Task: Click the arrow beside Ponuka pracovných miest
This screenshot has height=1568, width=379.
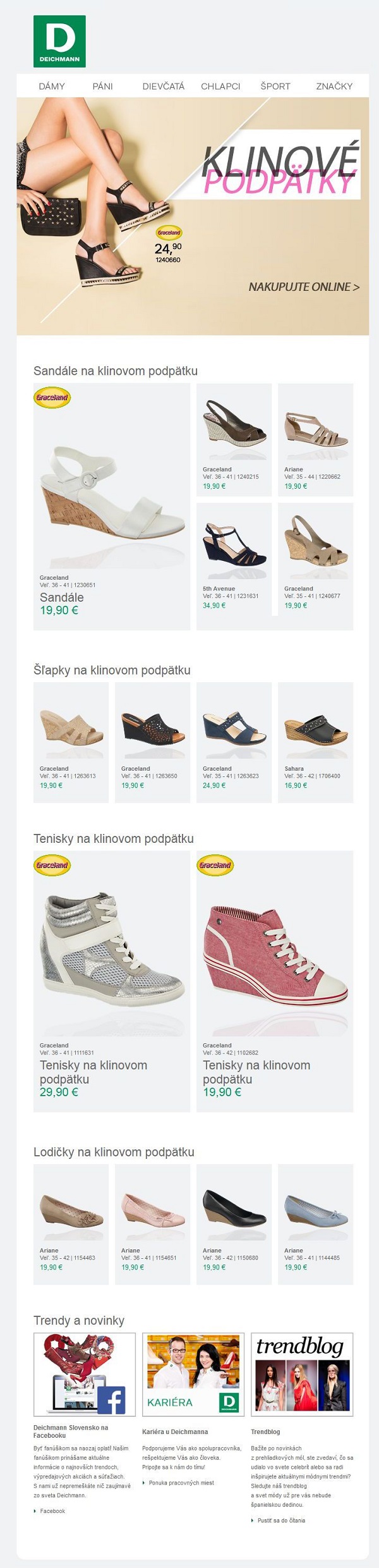Action: pos(143,1483)
